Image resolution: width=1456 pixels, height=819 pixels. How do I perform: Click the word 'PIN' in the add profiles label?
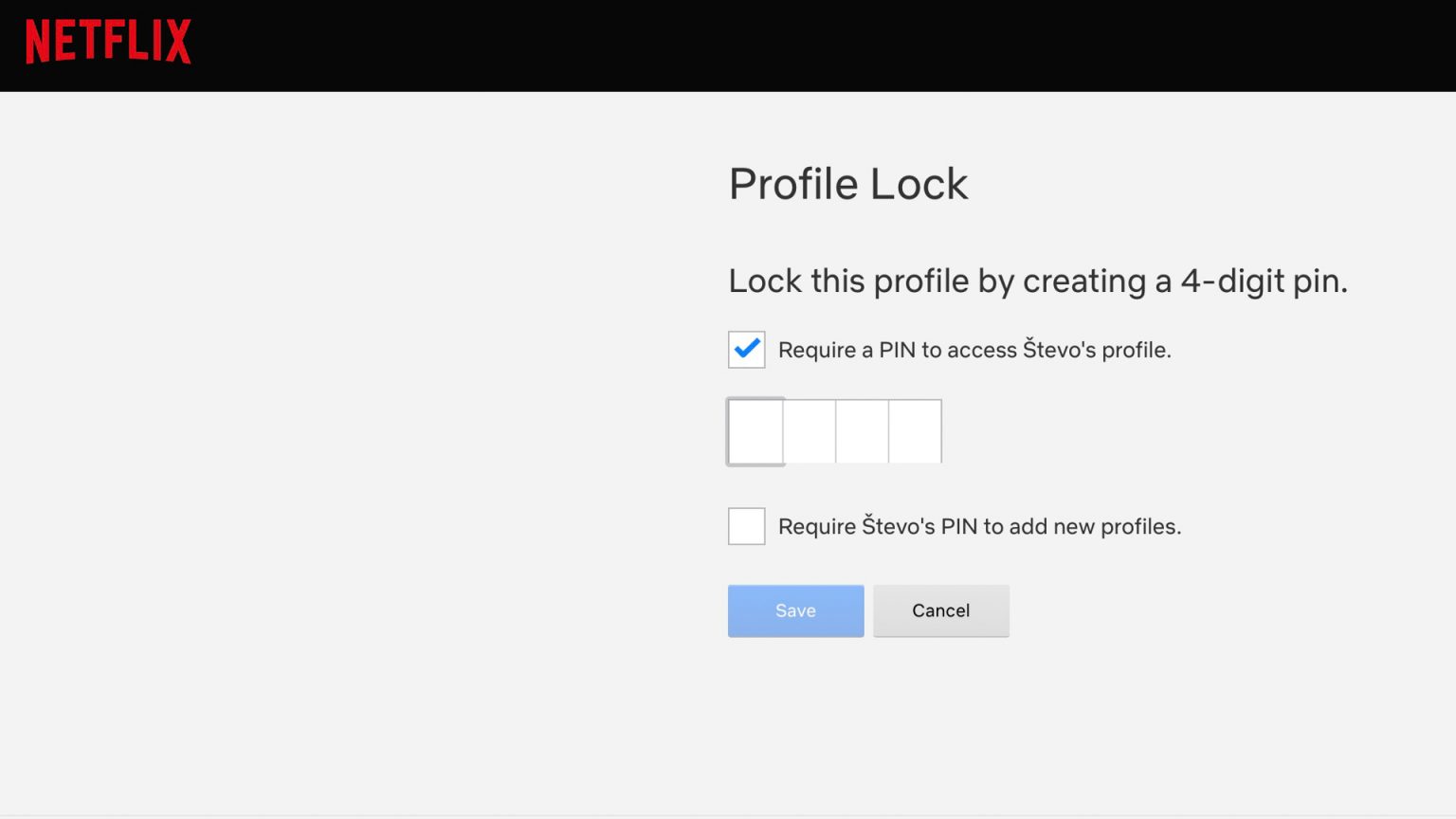coord(958,526)
